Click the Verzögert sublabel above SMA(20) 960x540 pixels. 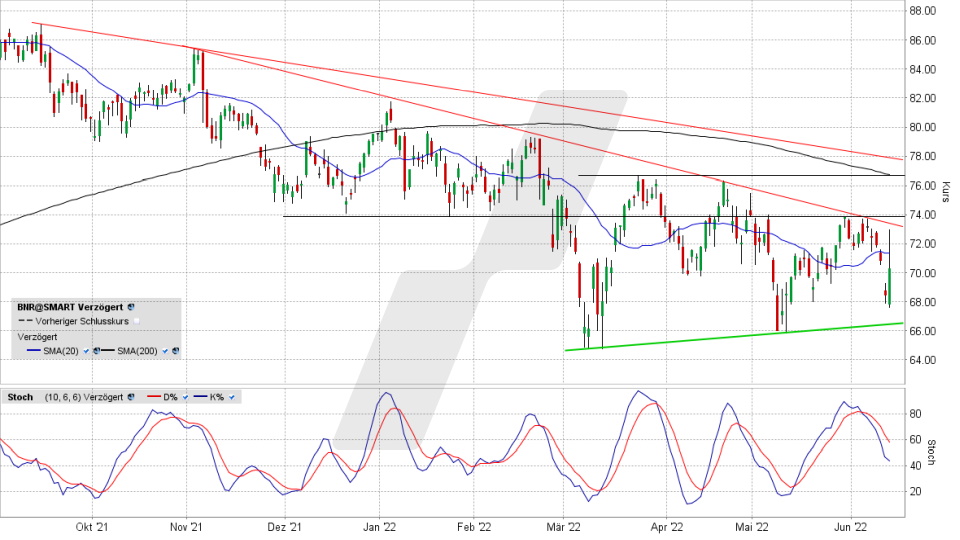[x=37, y=337]
